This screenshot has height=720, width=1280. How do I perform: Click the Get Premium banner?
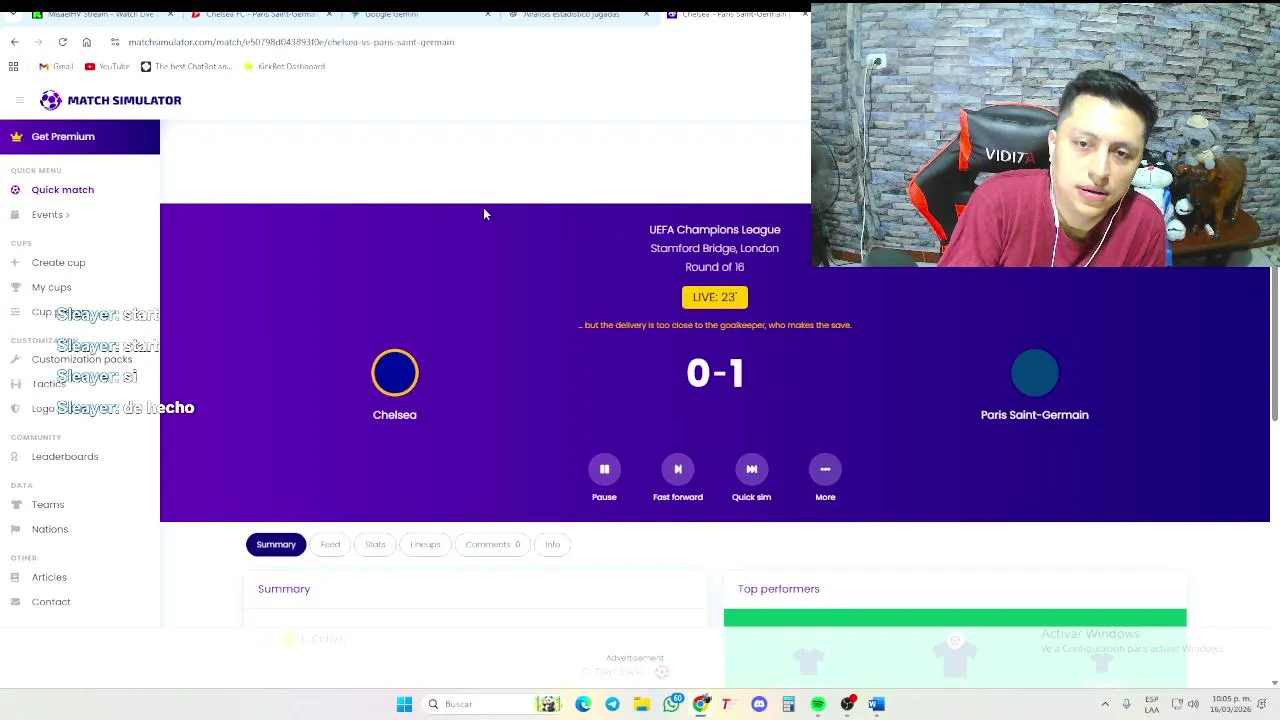pyautogui.click(x=80, y=136)
